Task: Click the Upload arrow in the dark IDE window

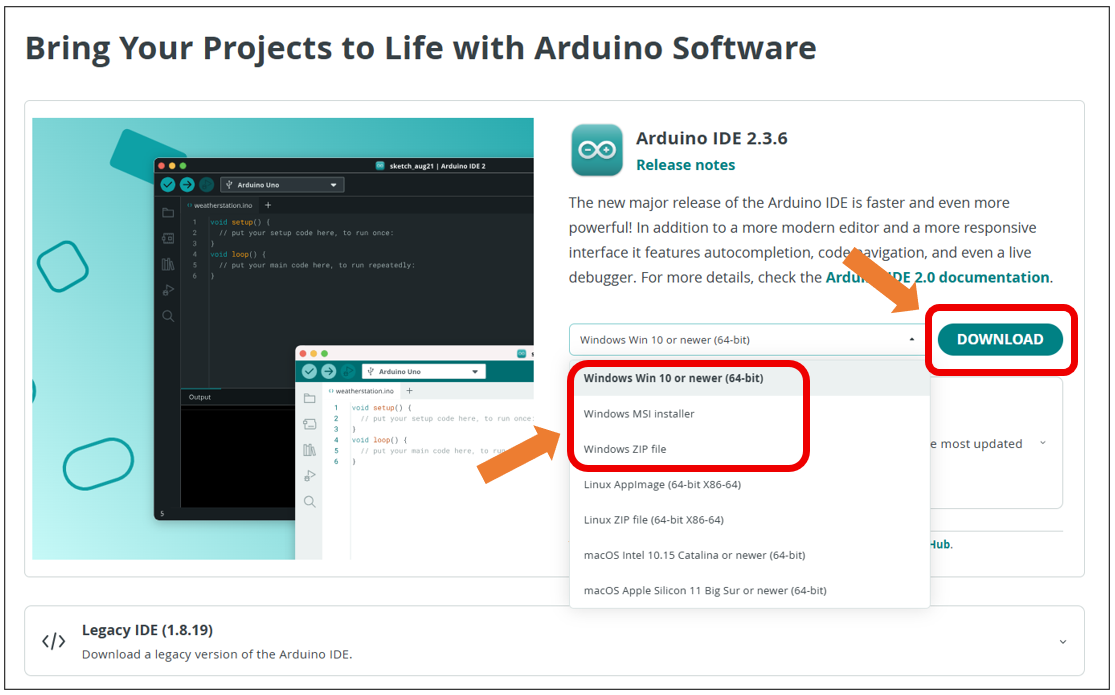Action: coord(187,185)
